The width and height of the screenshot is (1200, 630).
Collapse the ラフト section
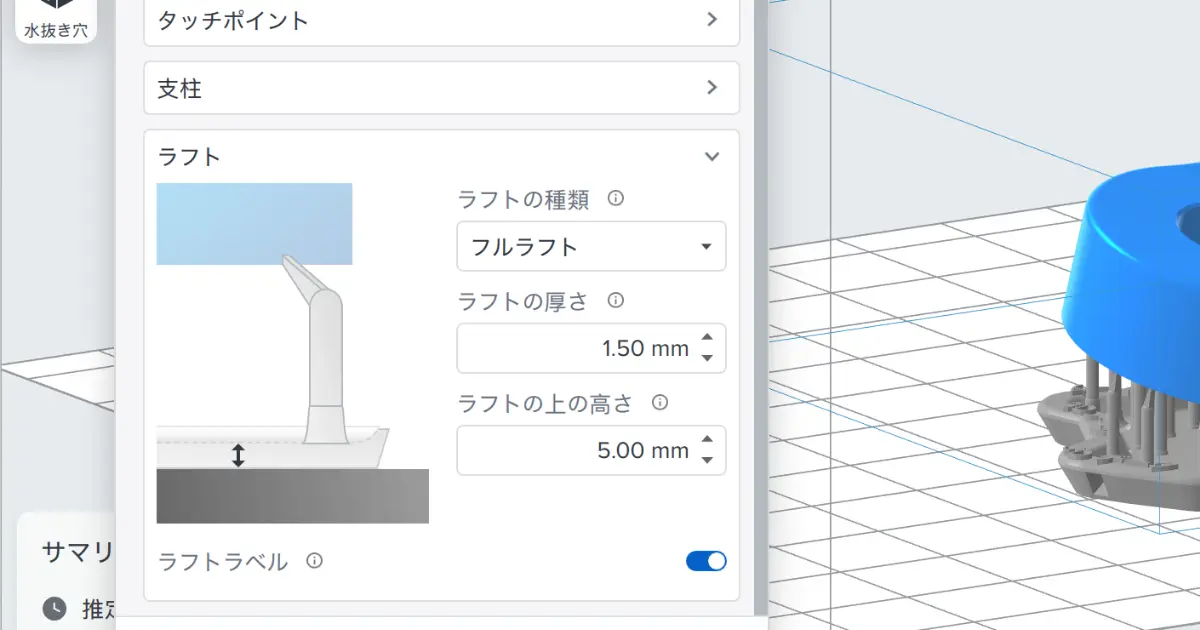click(x=711, y=156)
